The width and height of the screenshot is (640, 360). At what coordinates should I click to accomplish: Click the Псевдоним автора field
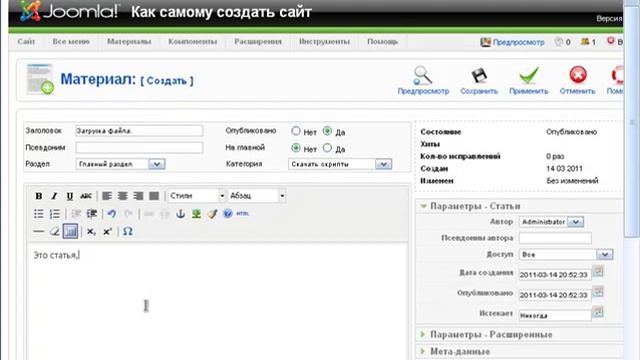[555, 238]
